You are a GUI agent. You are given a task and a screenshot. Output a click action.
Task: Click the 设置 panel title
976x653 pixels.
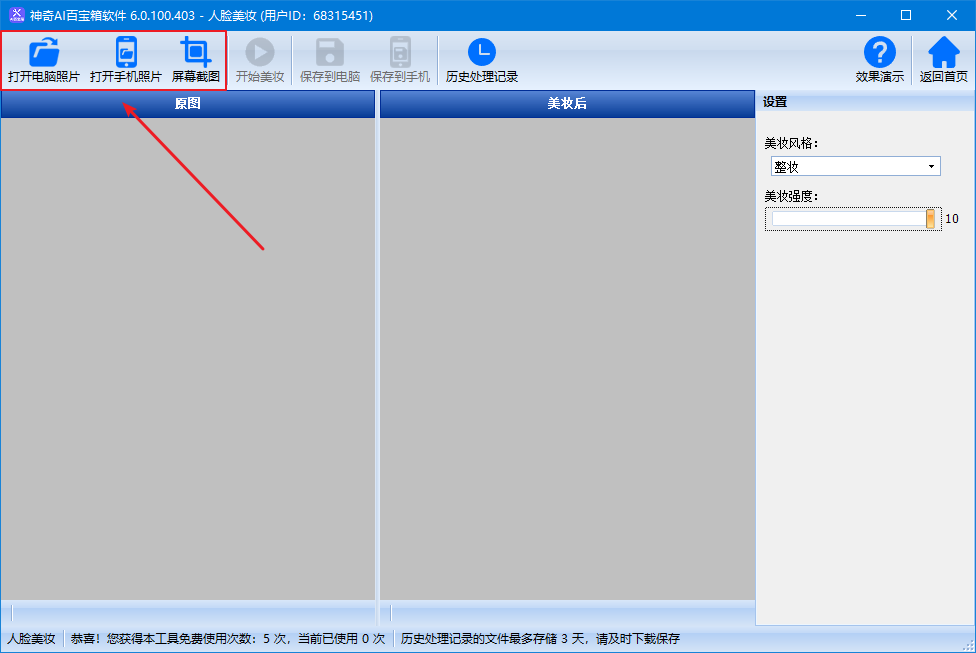[776, 101]
